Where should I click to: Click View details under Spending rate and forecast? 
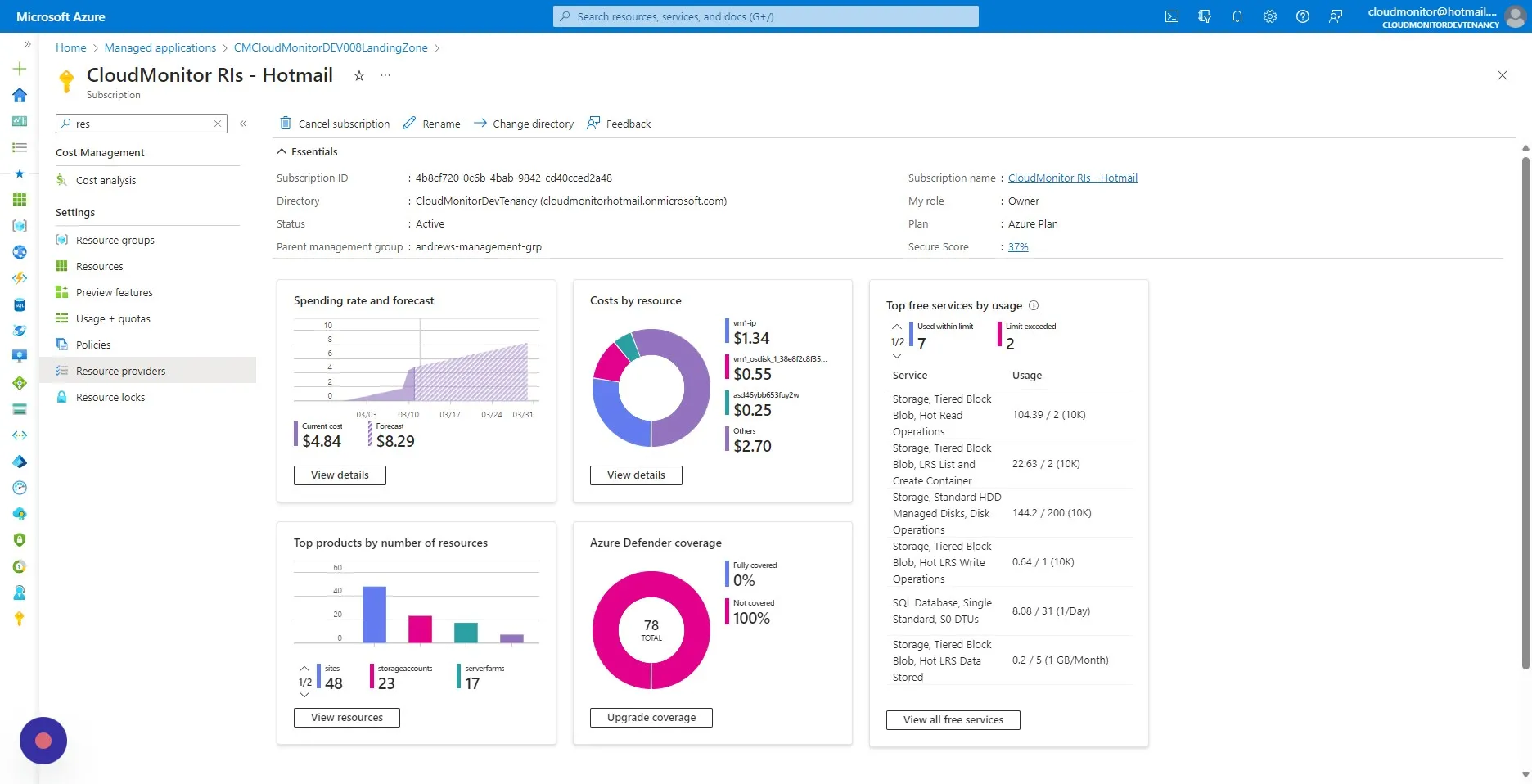(x=340, y=475)
